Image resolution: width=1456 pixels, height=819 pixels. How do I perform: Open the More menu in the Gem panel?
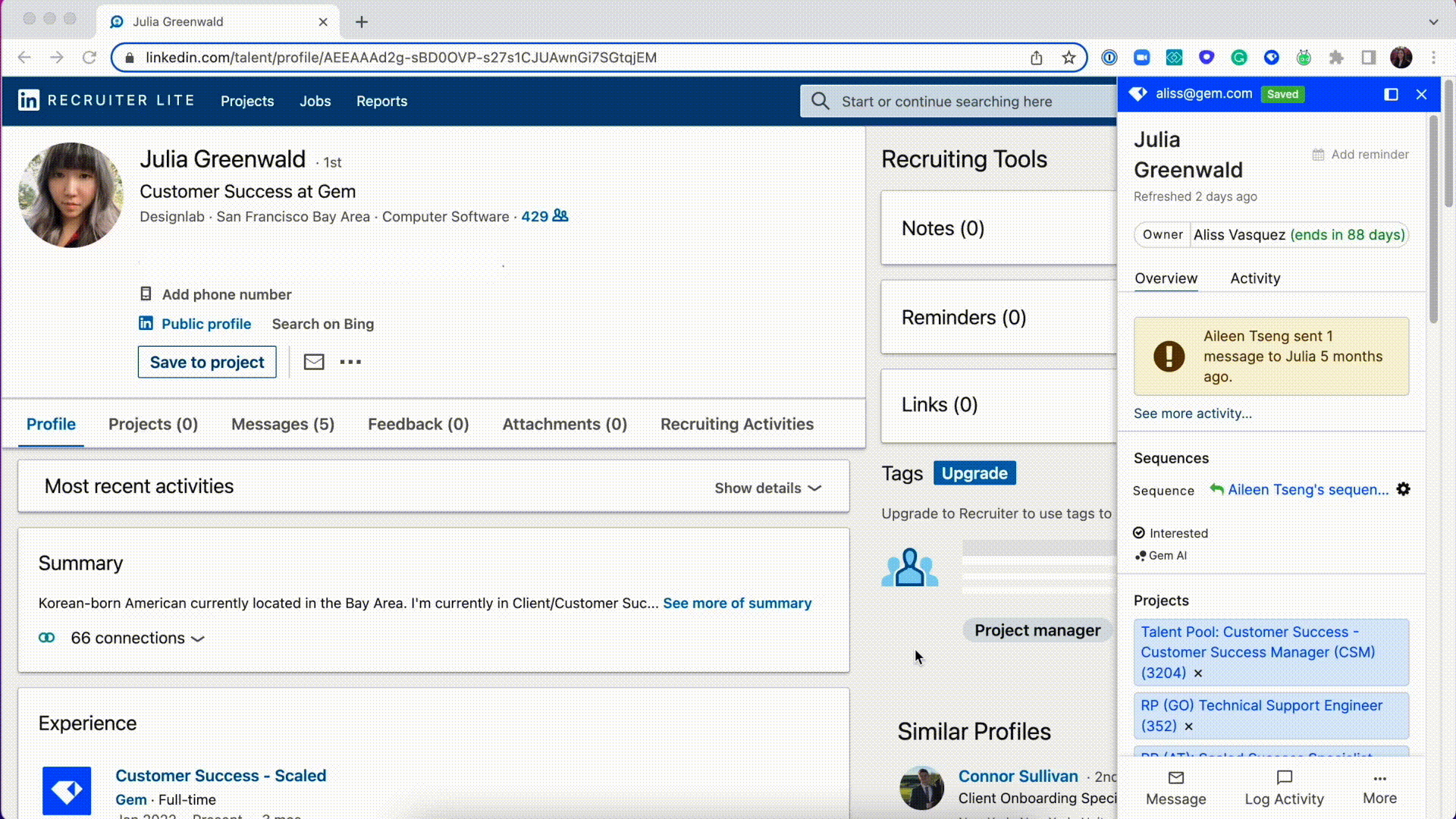click(1379, 788)
